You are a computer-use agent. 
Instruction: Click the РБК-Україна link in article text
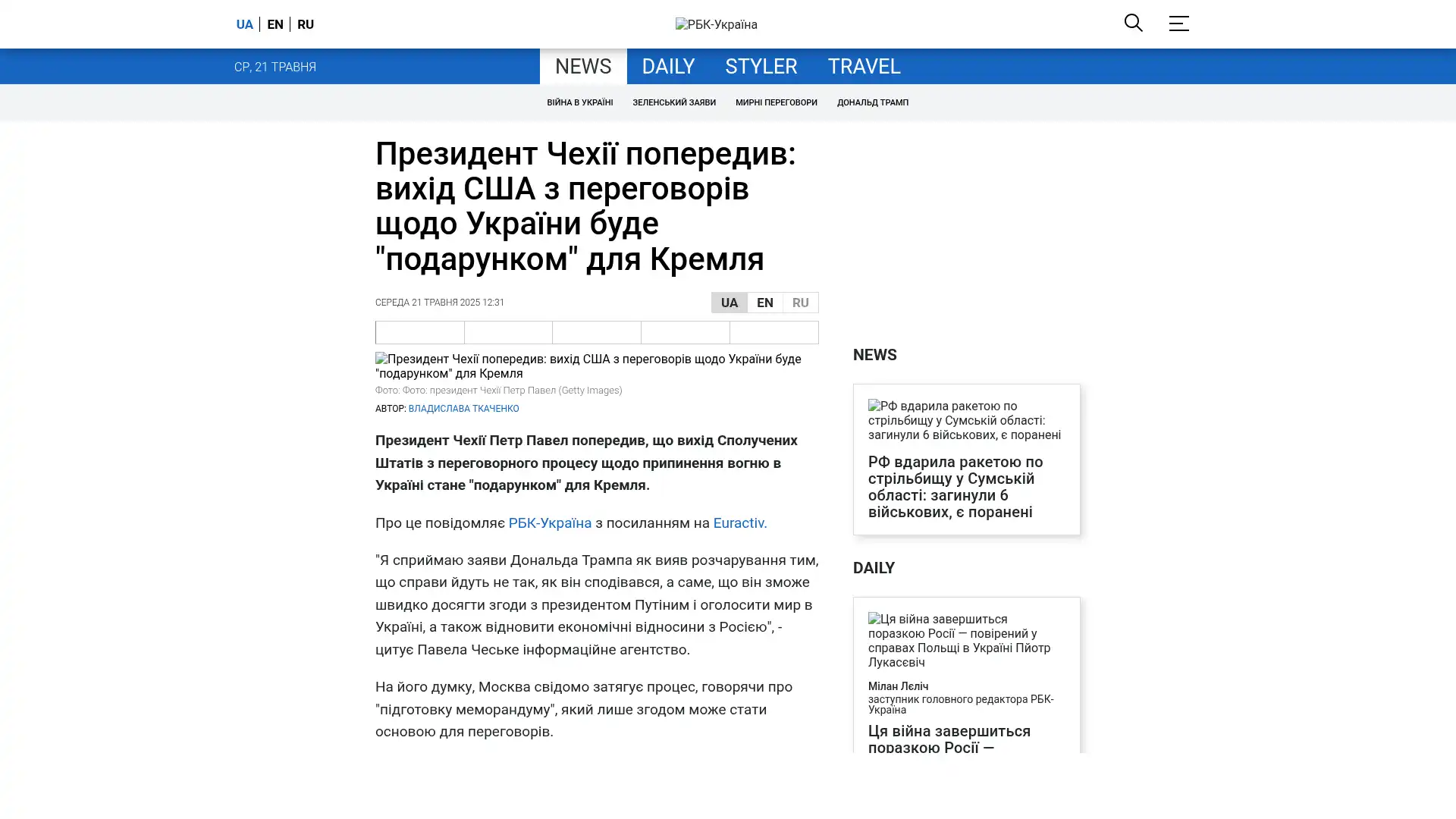coord(549,523)
